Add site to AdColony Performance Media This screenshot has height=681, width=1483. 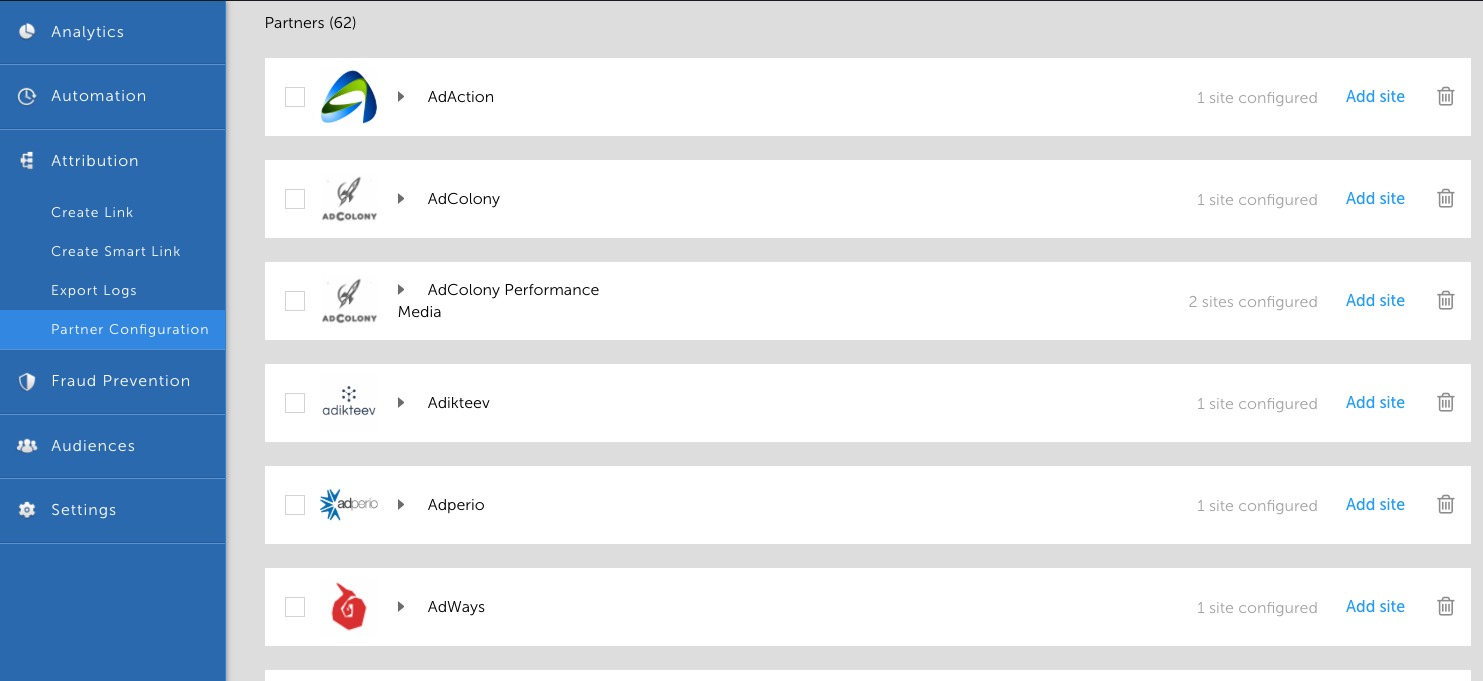[x=1375, y=301]
